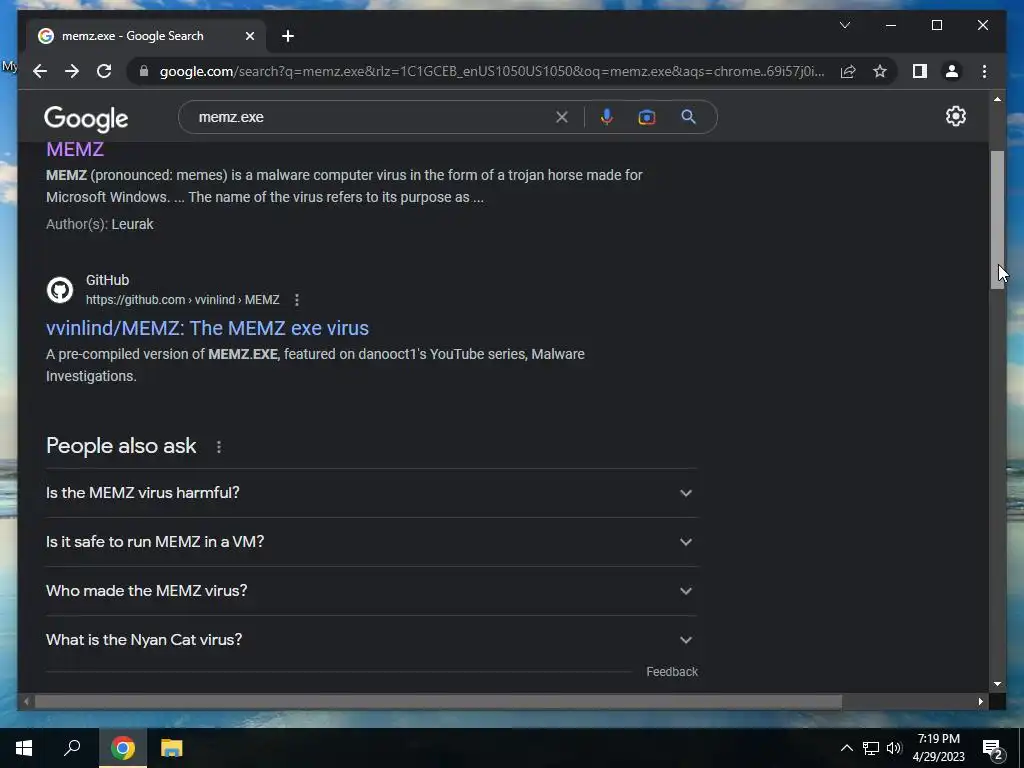Screen dimensions: 1024x768
Task: Reload the Google search page
Action: click(x=104, y=71)
